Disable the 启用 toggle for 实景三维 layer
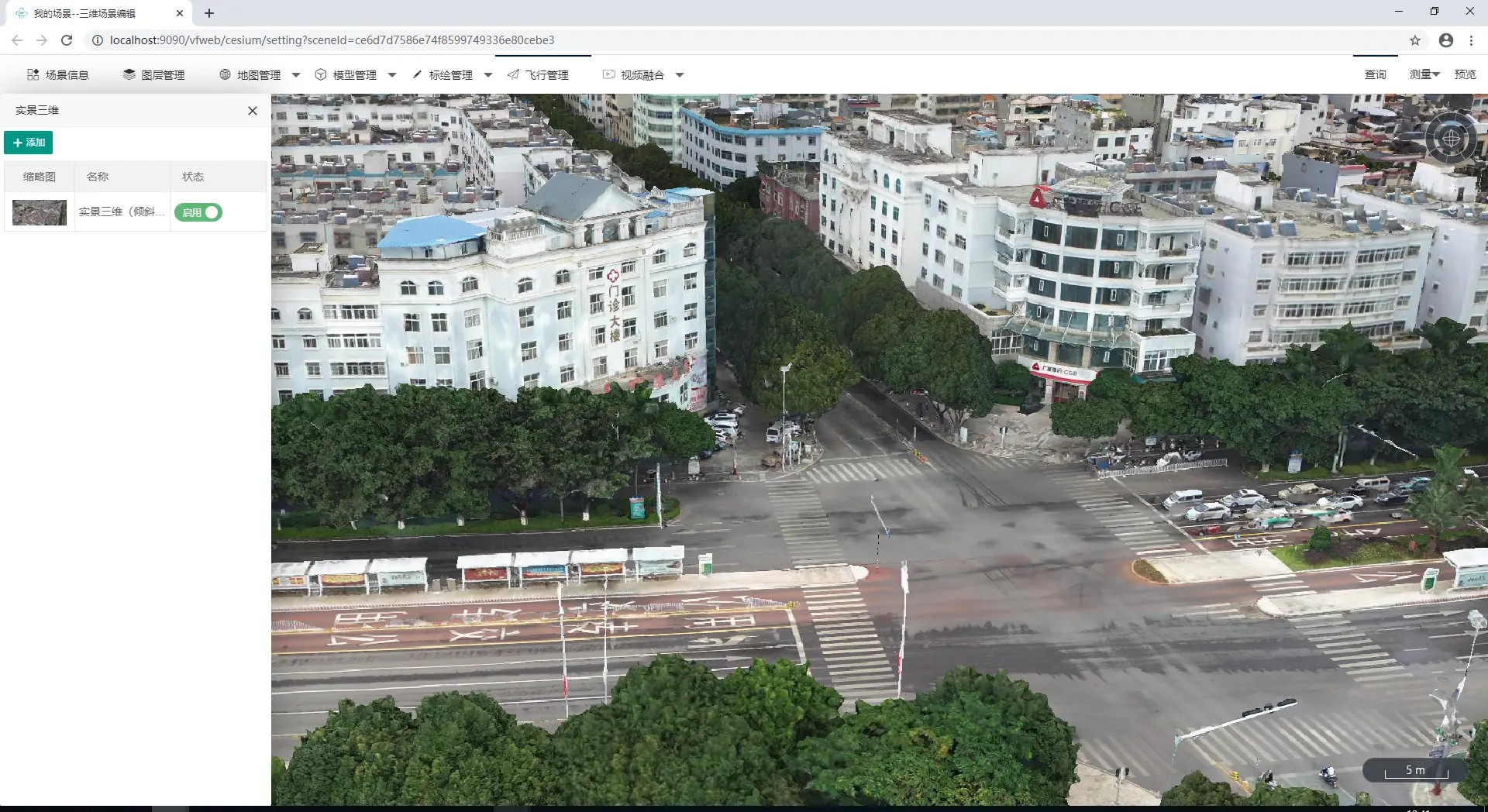Screen dimensions: 1488x812 pos(198,212)
